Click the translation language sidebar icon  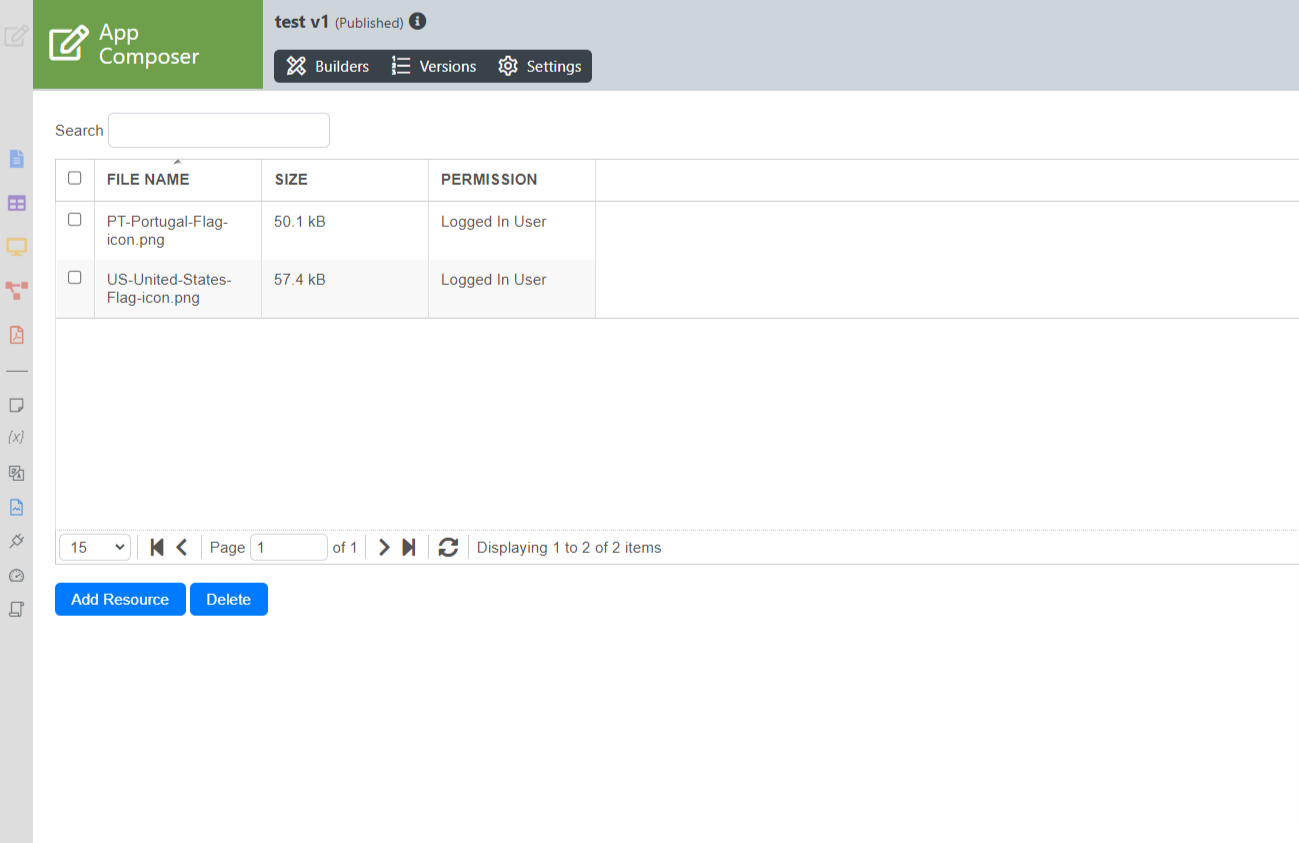pos(16,473)
